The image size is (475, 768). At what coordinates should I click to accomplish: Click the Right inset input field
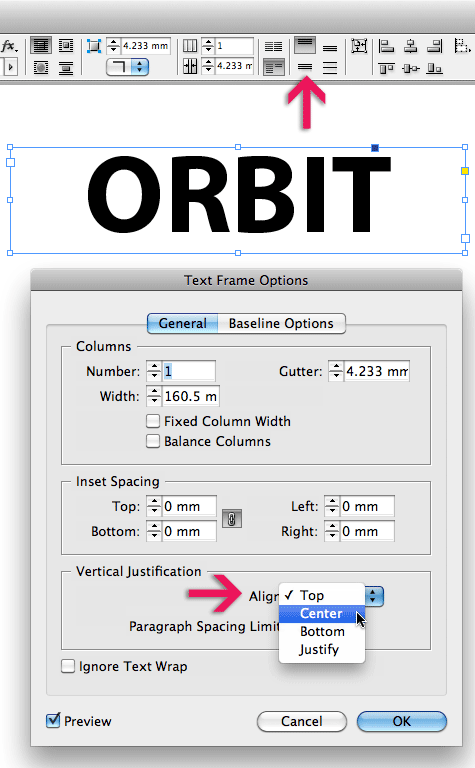[367, 531]
